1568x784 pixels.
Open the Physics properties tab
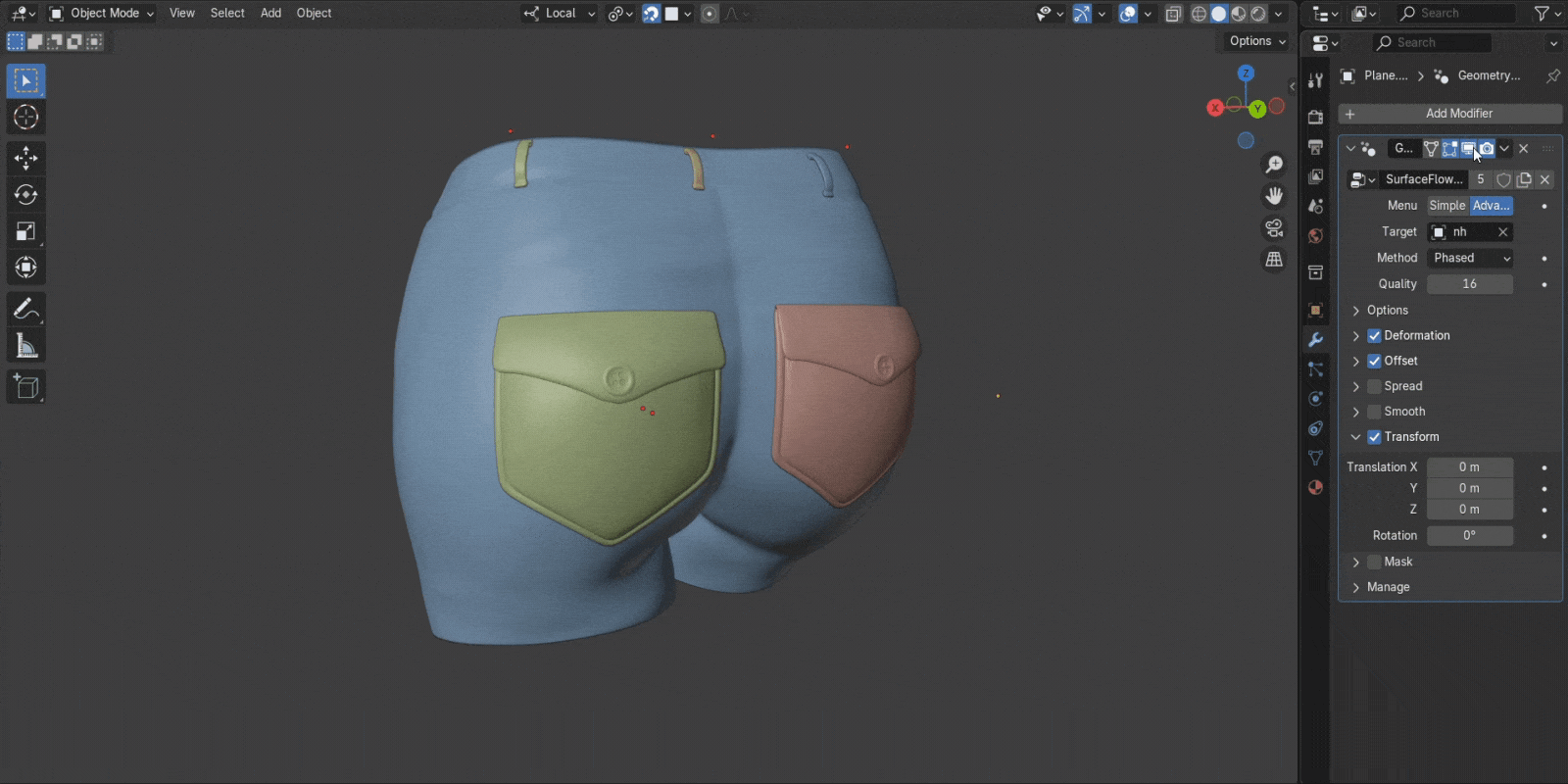(x=1315, y=399)
